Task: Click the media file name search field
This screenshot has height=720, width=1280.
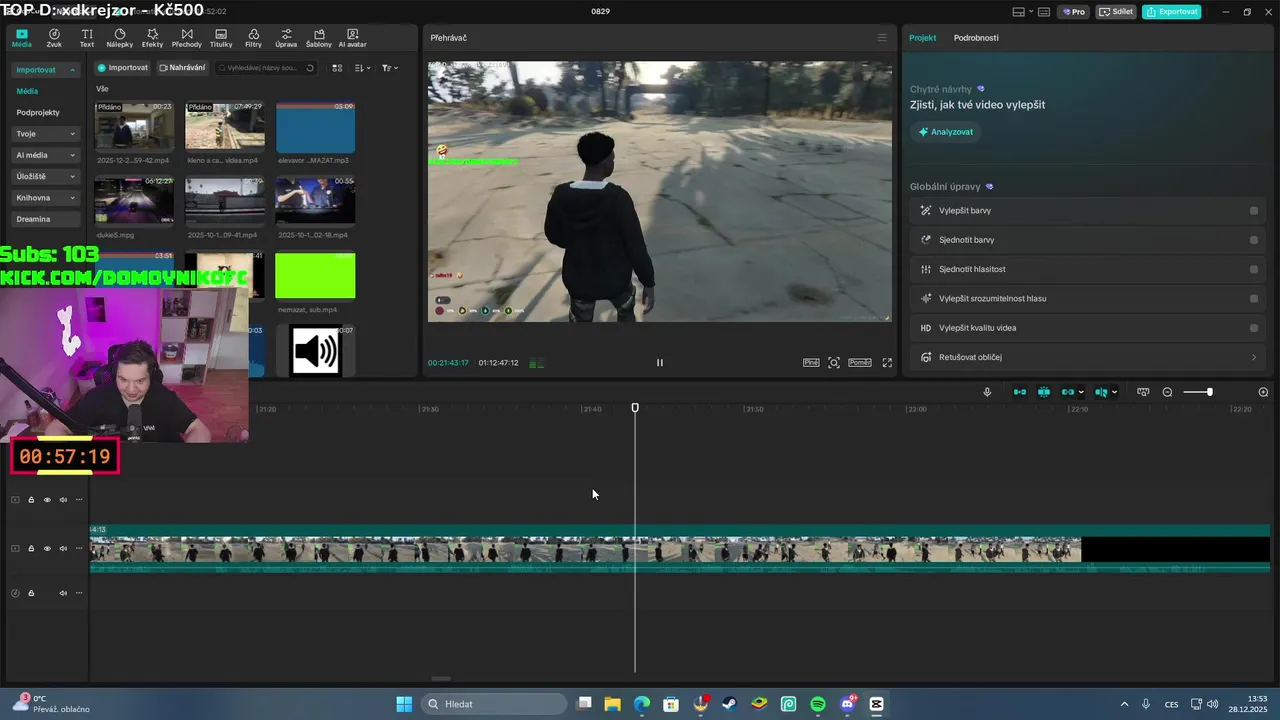Action: [x=265, y=68]
